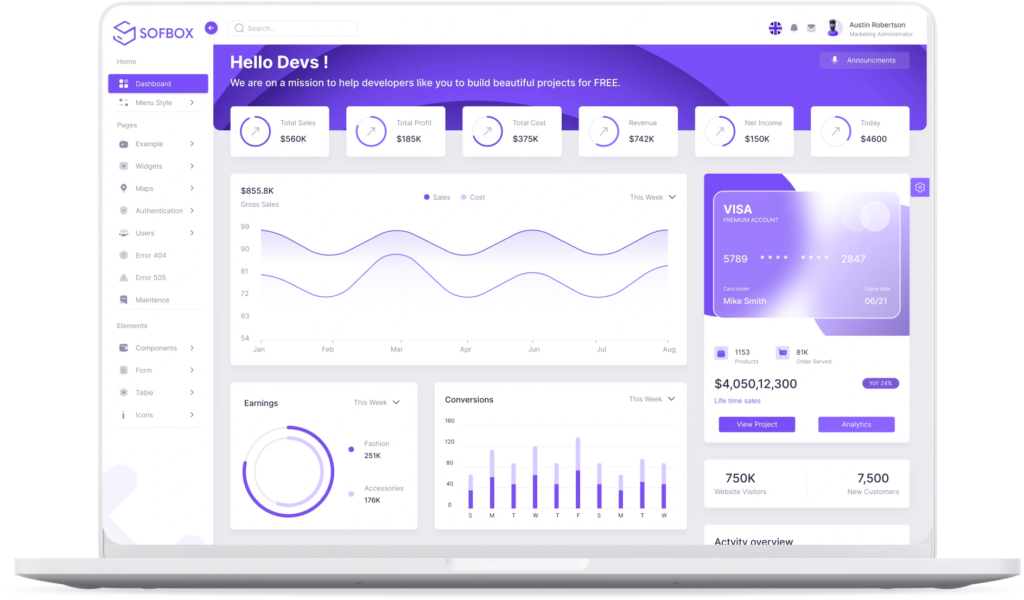Click the View Project button
This screenshot has height=600, width=1024.
point(756,424)
